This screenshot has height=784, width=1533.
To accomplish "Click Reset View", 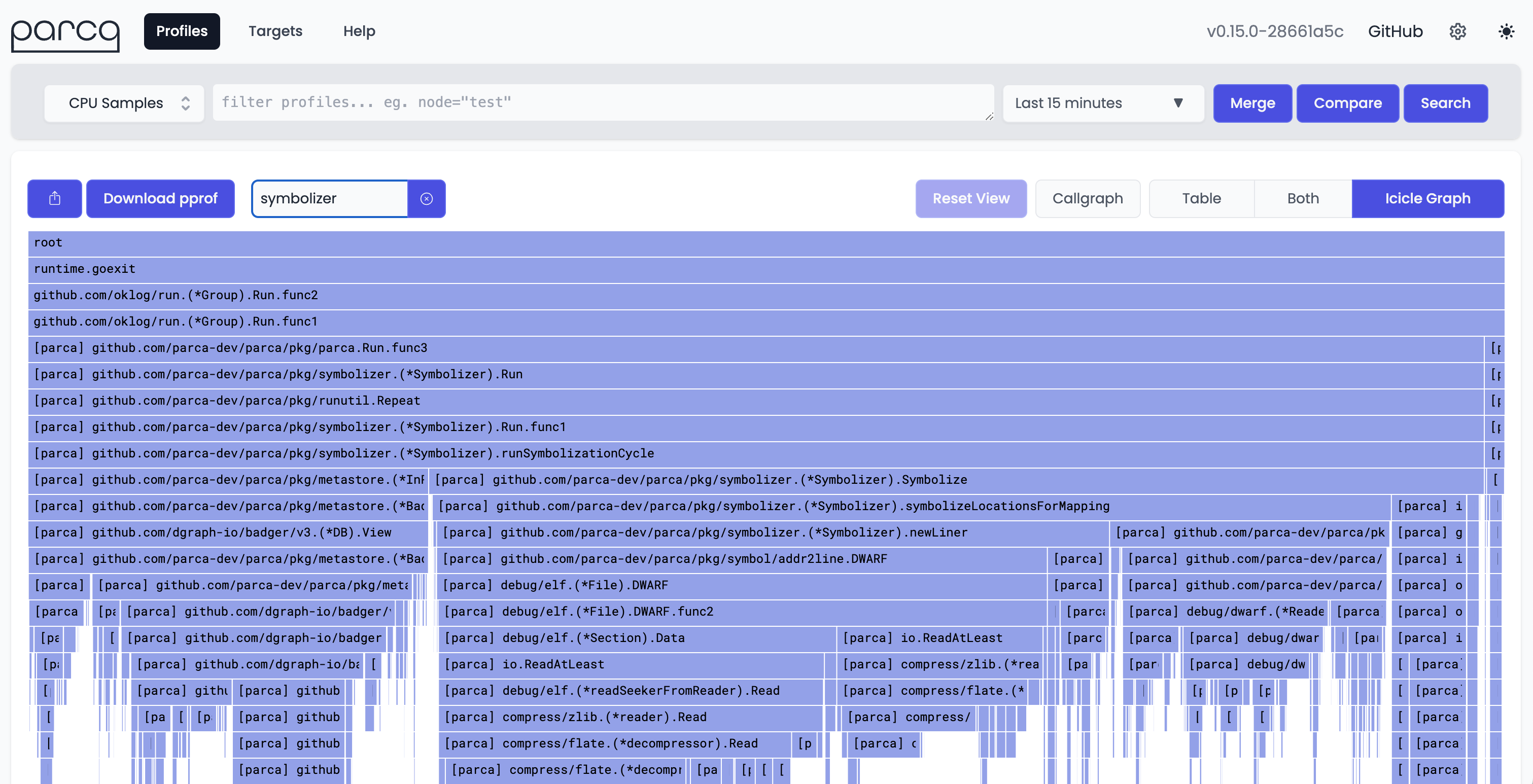I will pos(971,199).
